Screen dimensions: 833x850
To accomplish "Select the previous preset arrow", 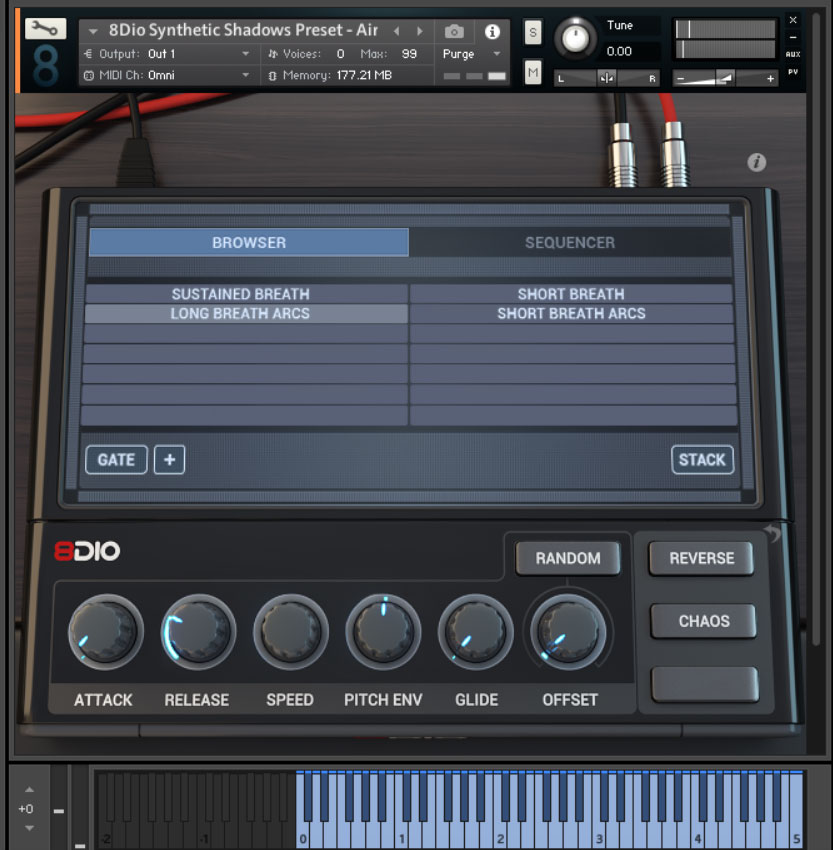I will pyautogui.click(x=397, y=31).
